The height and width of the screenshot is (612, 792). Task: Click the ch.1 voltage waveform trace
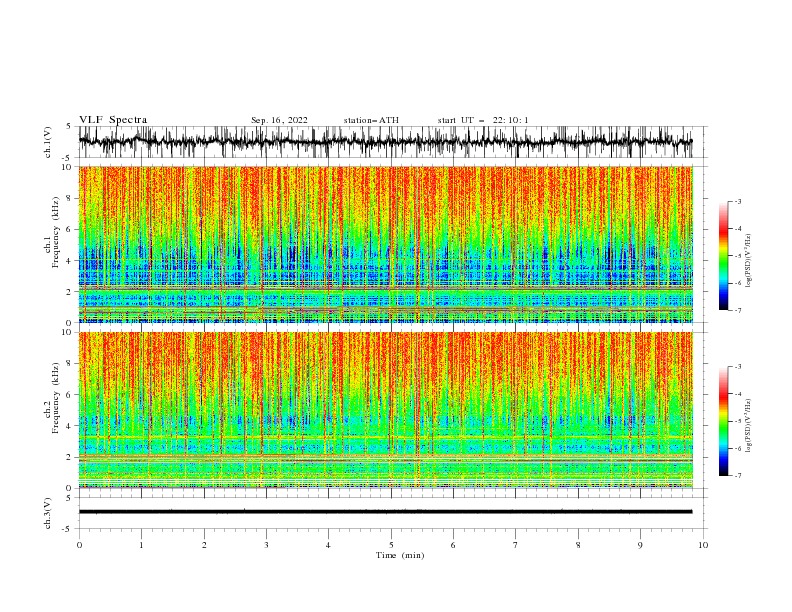tap(385, 142)
